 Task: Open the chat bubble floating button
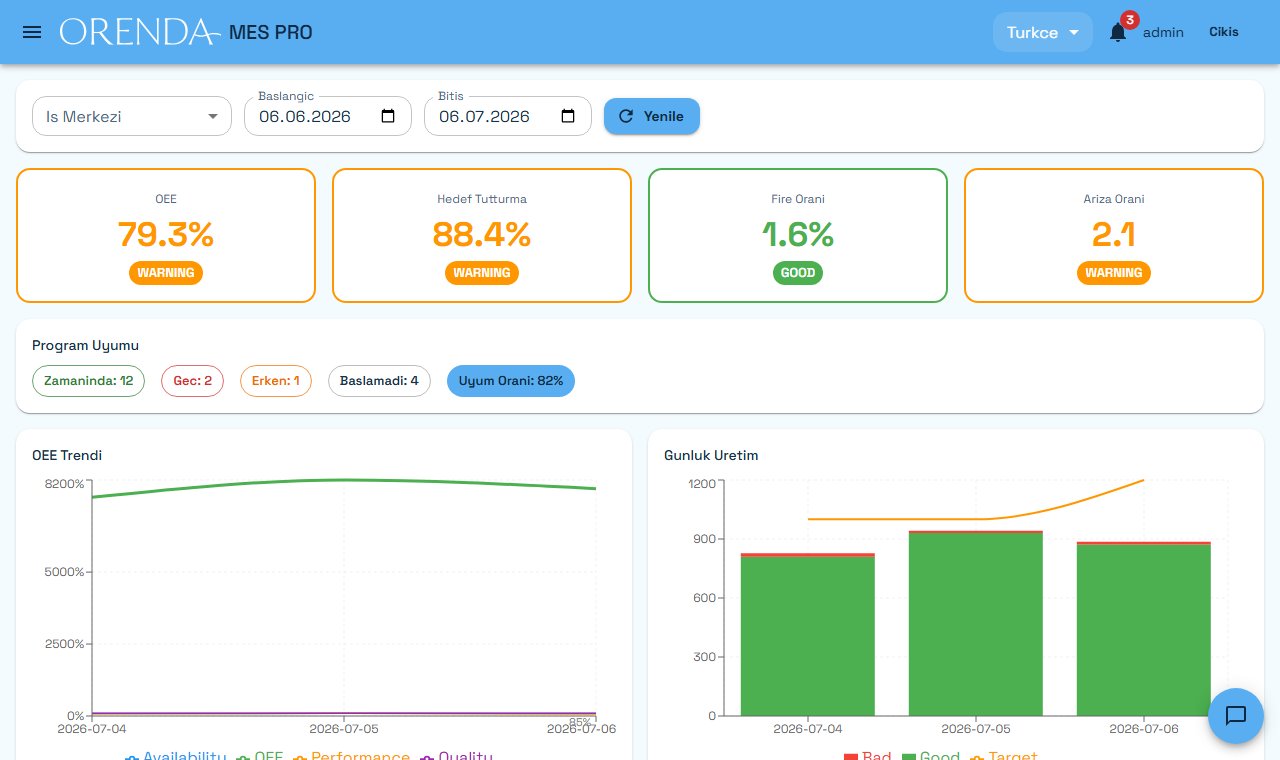tap(1236, 715)
